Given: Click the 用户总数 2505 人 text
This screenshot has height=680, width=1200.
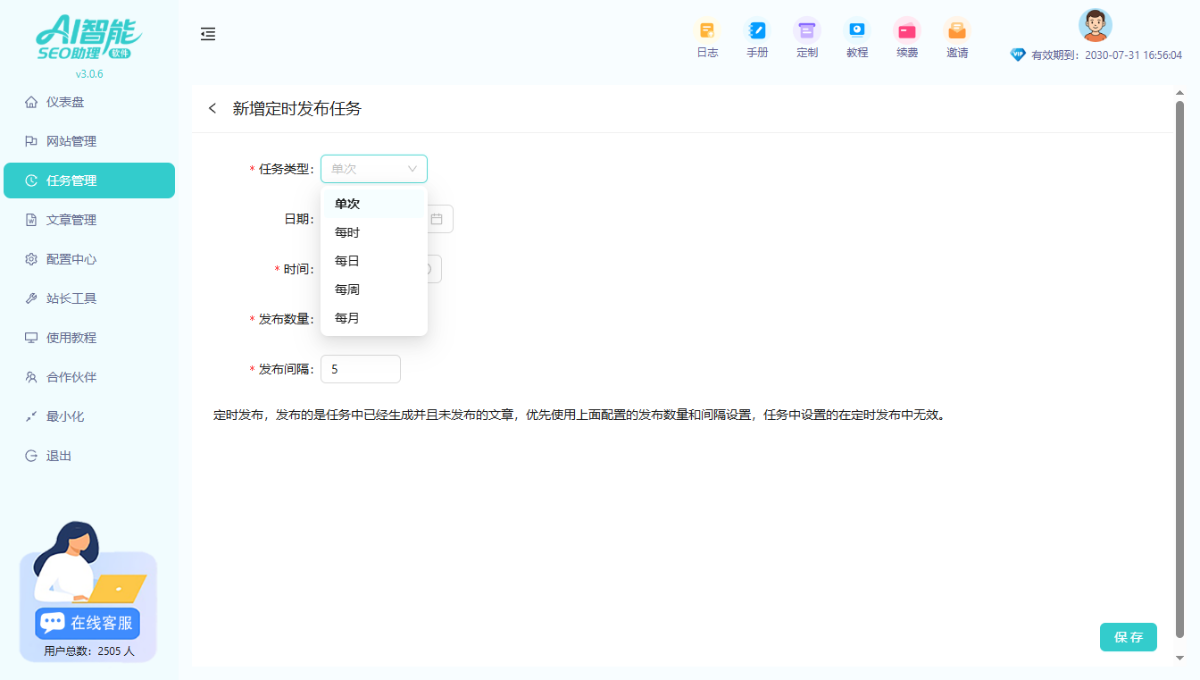Looking at the screenshot, I should coord(89,651).
